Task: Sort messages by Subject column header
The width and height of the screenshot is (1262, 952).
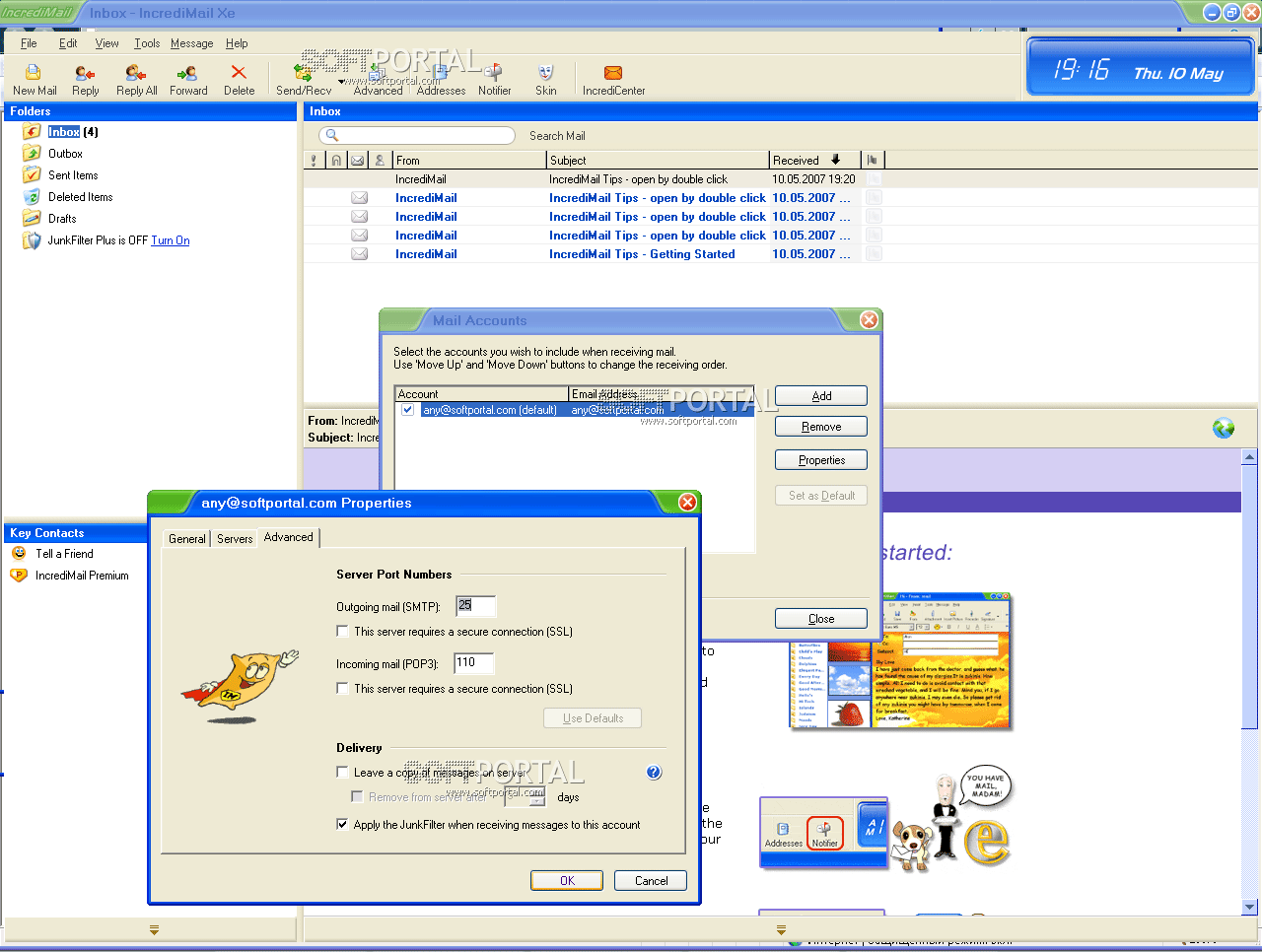Action: click(x=658, y=160)
